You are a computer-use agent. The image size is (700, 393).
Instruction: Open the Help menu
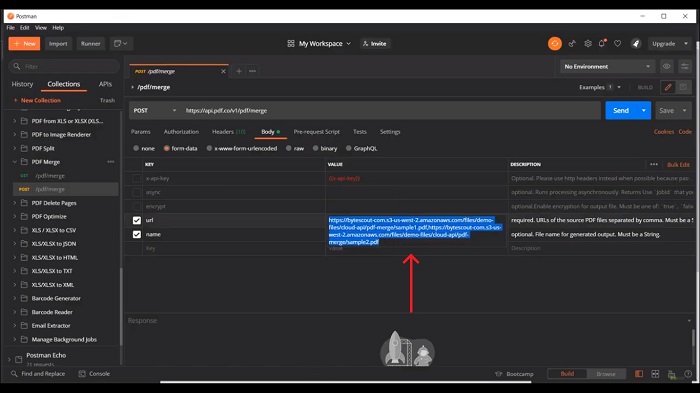pyautogui.click(x=58, y=28)
